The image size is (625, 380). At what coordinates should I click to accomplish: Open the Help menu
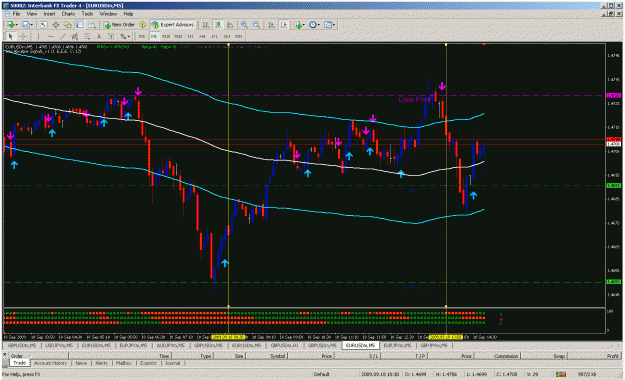click(x=128, y=14)
